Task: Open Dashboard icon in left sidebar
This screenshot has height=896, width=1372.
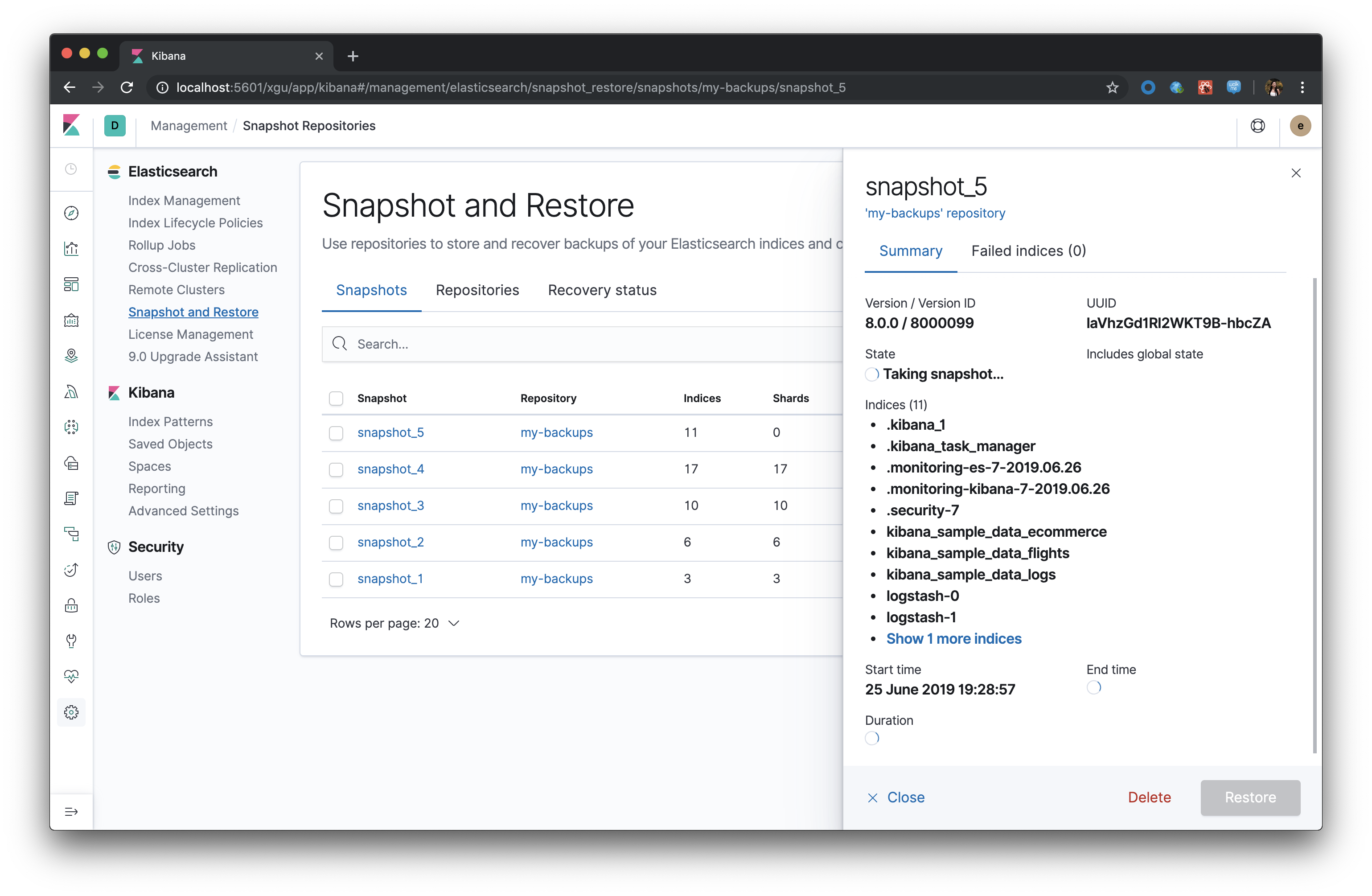Action: click(x=71, y=284)
